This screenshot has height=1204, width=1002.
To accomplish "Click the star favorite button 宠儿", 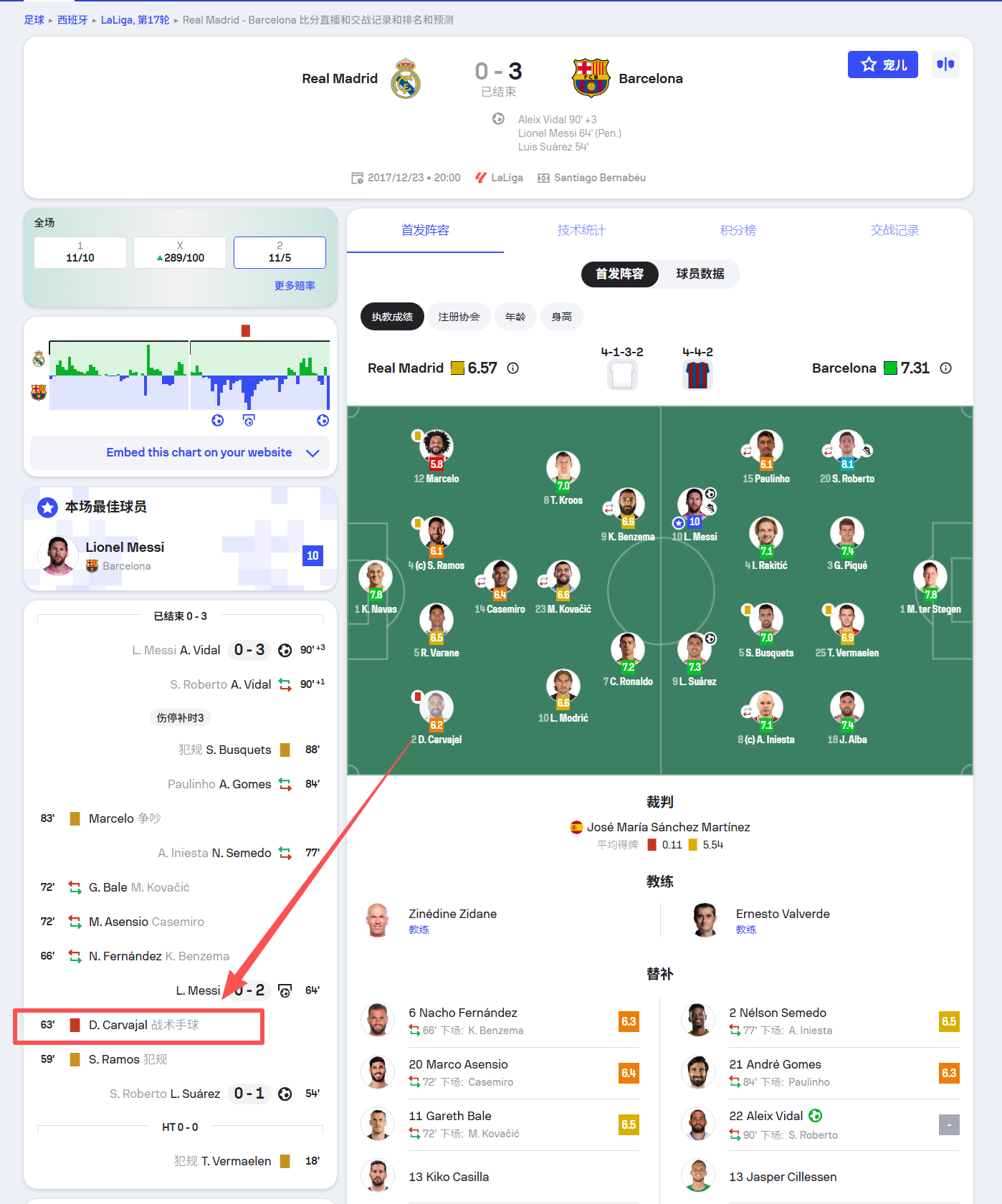I will [882, 64].
